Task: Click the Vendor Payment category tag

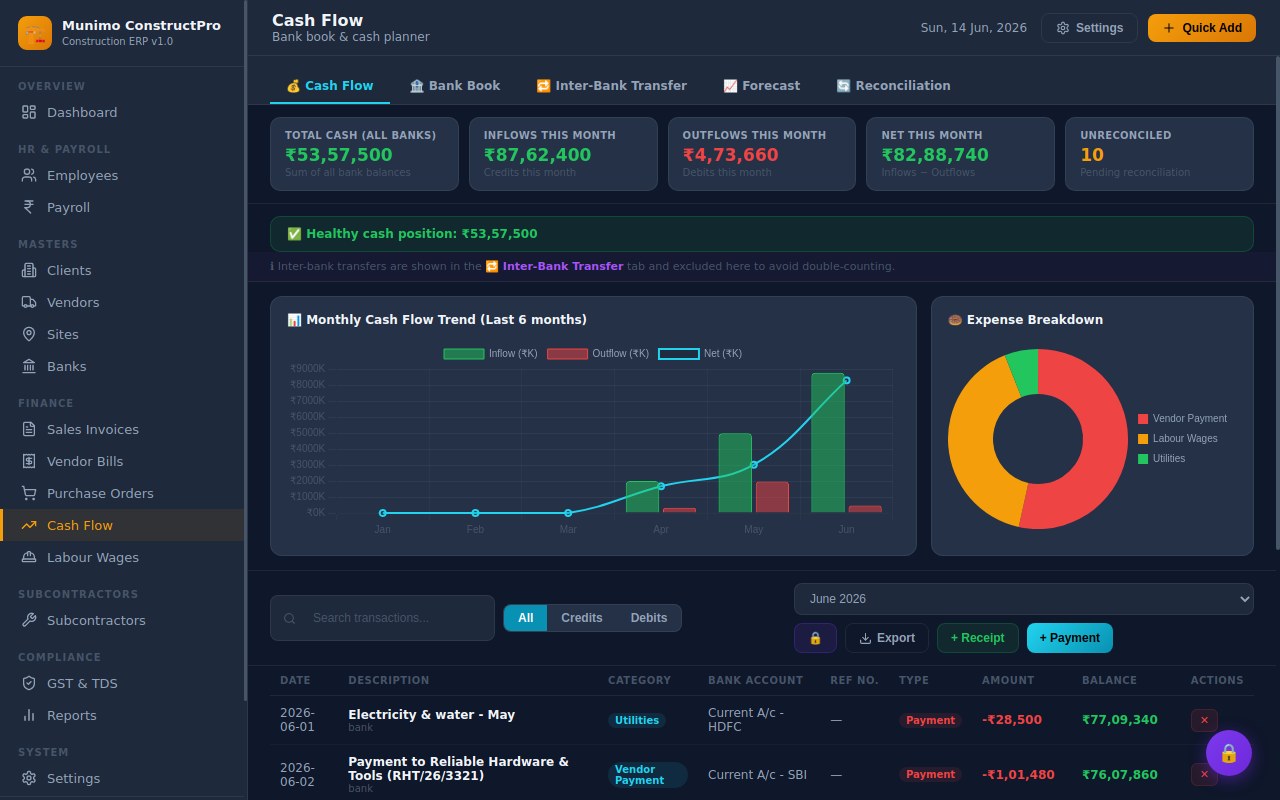Action: (648, 775)
